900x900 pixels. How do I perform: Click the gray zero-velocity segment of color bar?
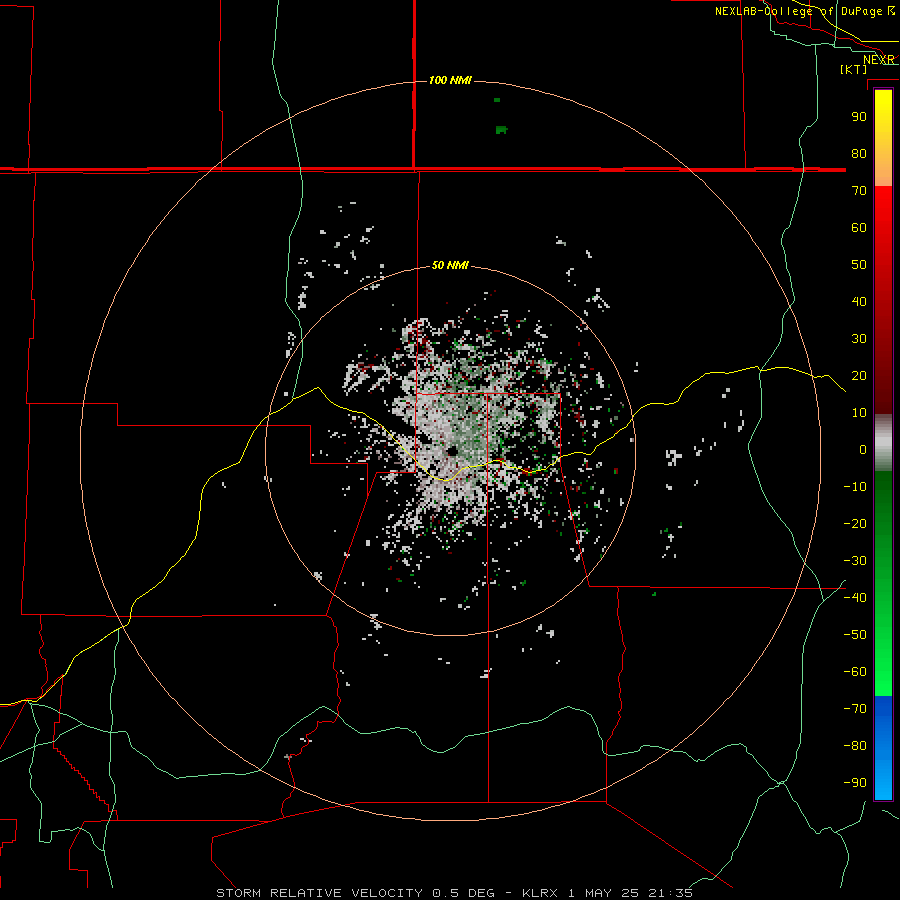coord(883,443)
